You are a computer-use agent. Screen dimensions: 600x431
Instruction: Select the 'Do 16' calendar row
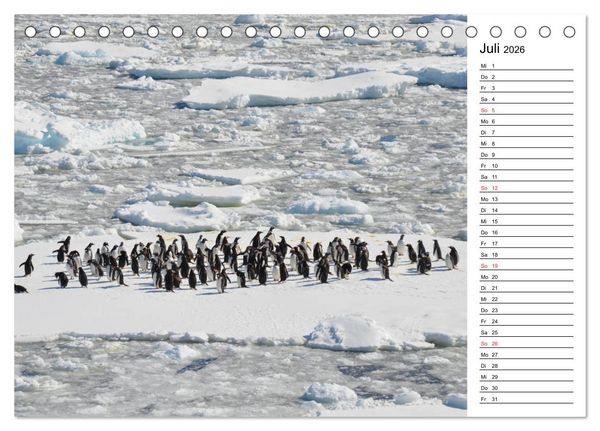[527, 232]
